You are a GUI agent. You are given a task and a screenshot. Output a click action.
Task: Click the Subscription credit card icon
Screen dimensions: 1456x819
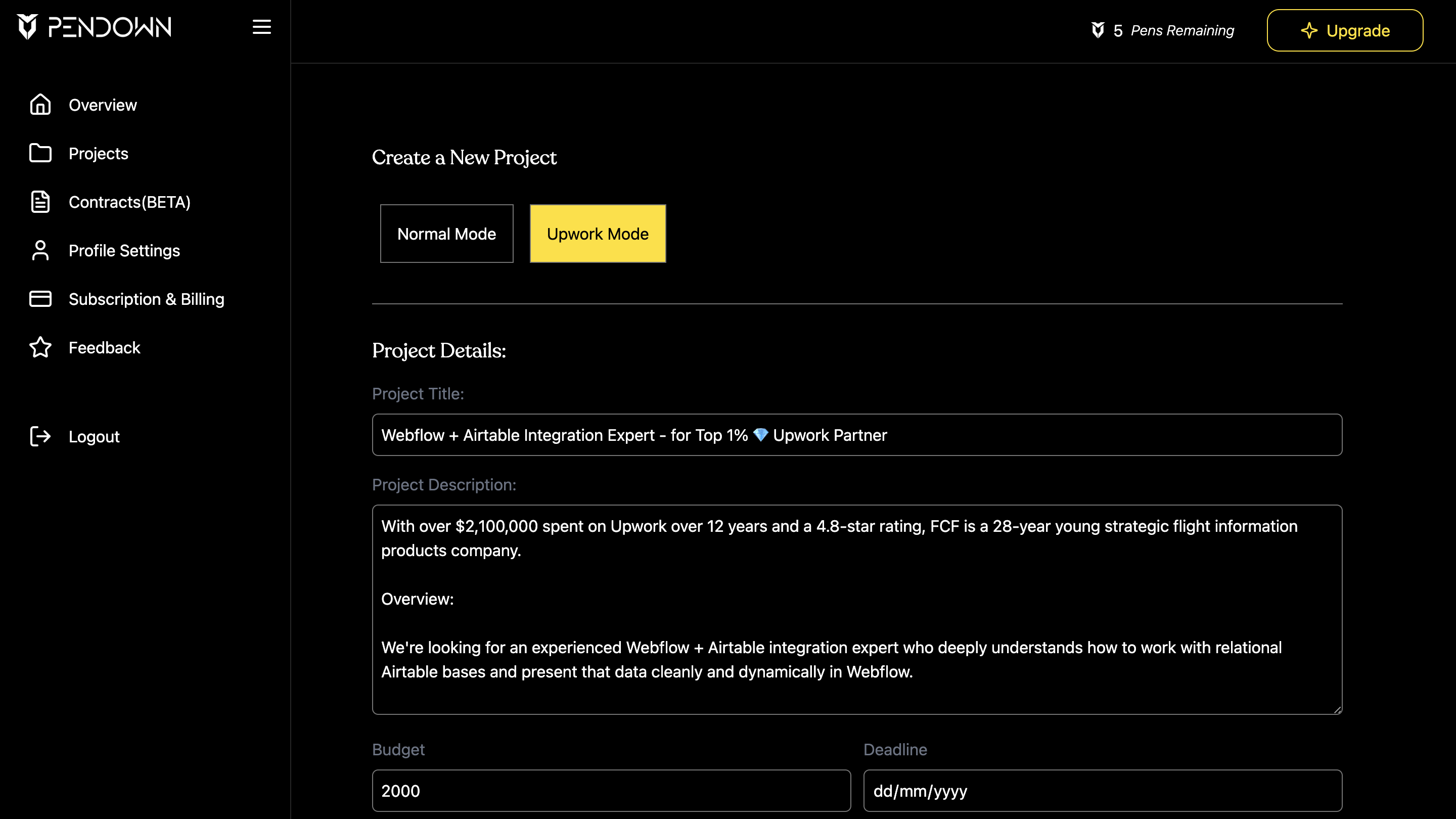(40, 299)
